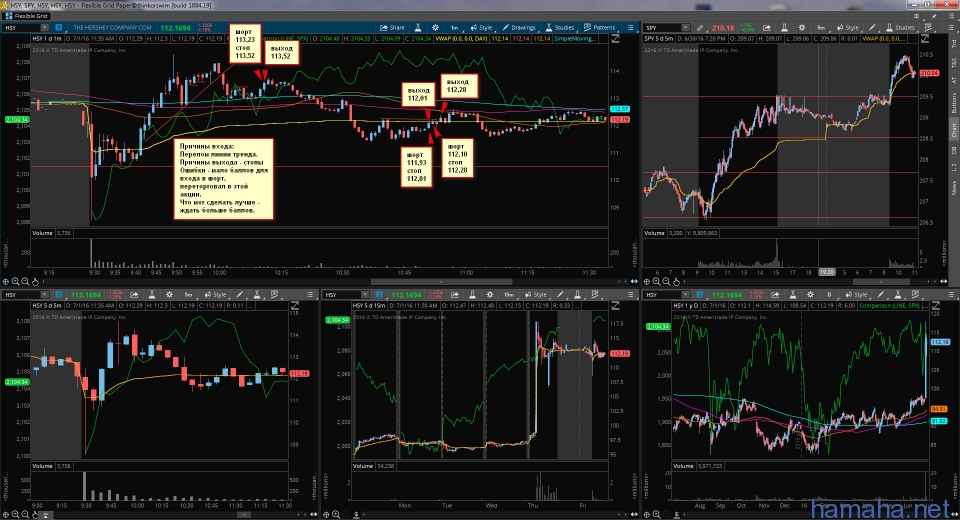Open Style on the HSY daily chart
The image size is (960, 520).
856,295
